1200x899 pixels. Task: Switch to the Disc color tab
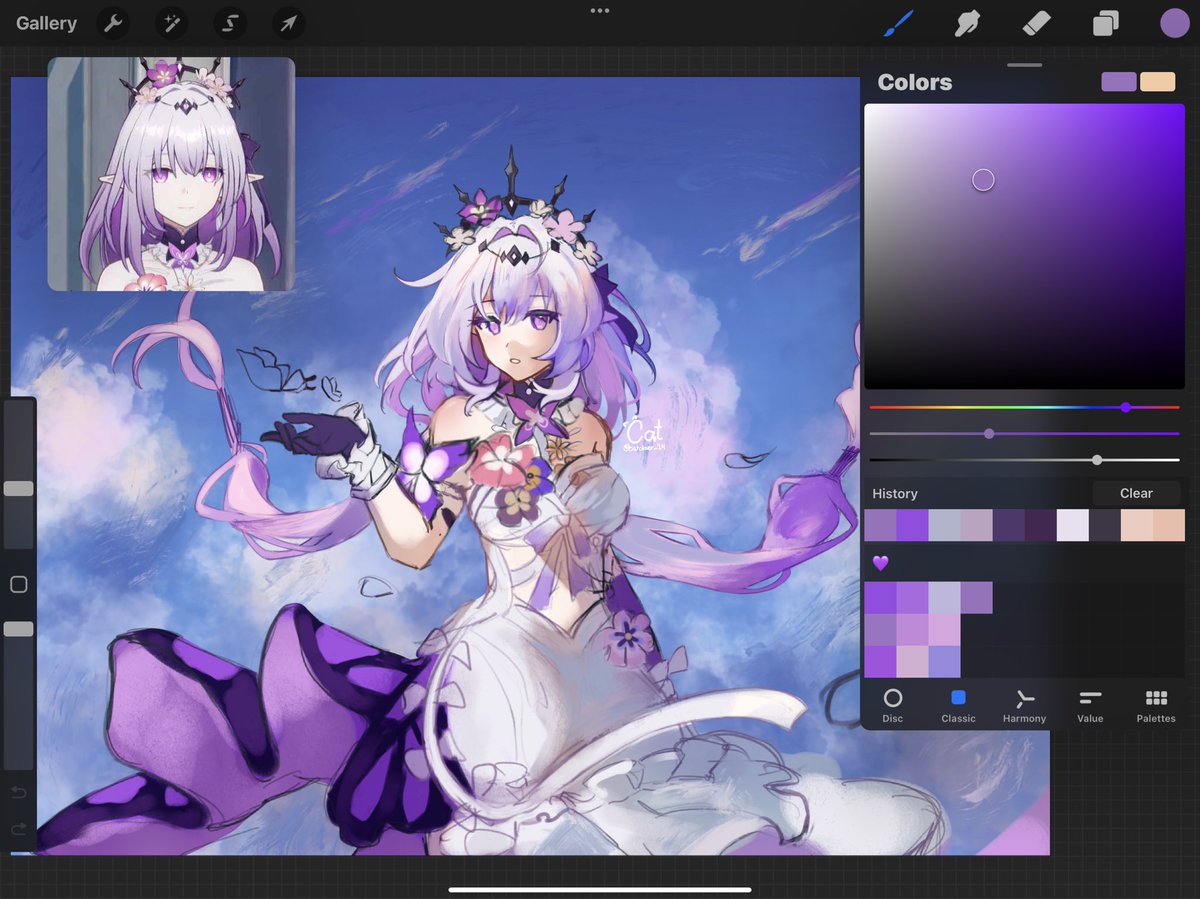[892, 705]
